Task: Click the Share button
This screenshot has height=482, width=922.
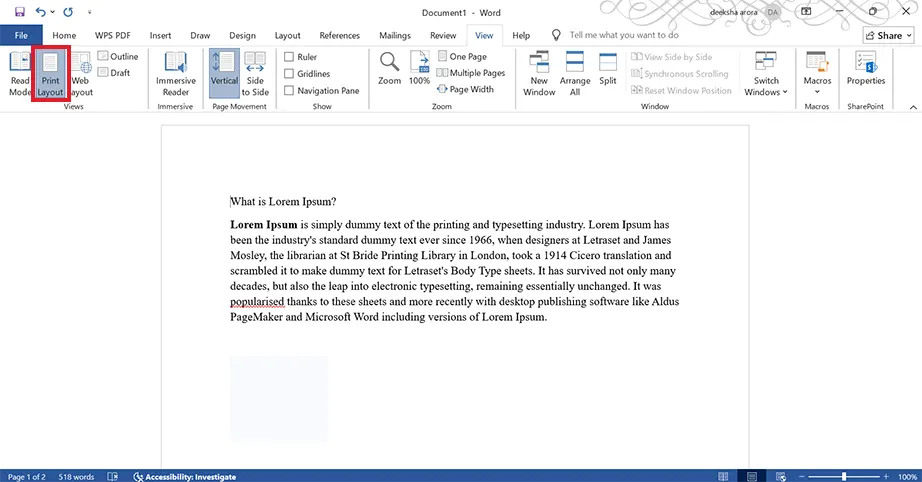Action: click(888, 35)
